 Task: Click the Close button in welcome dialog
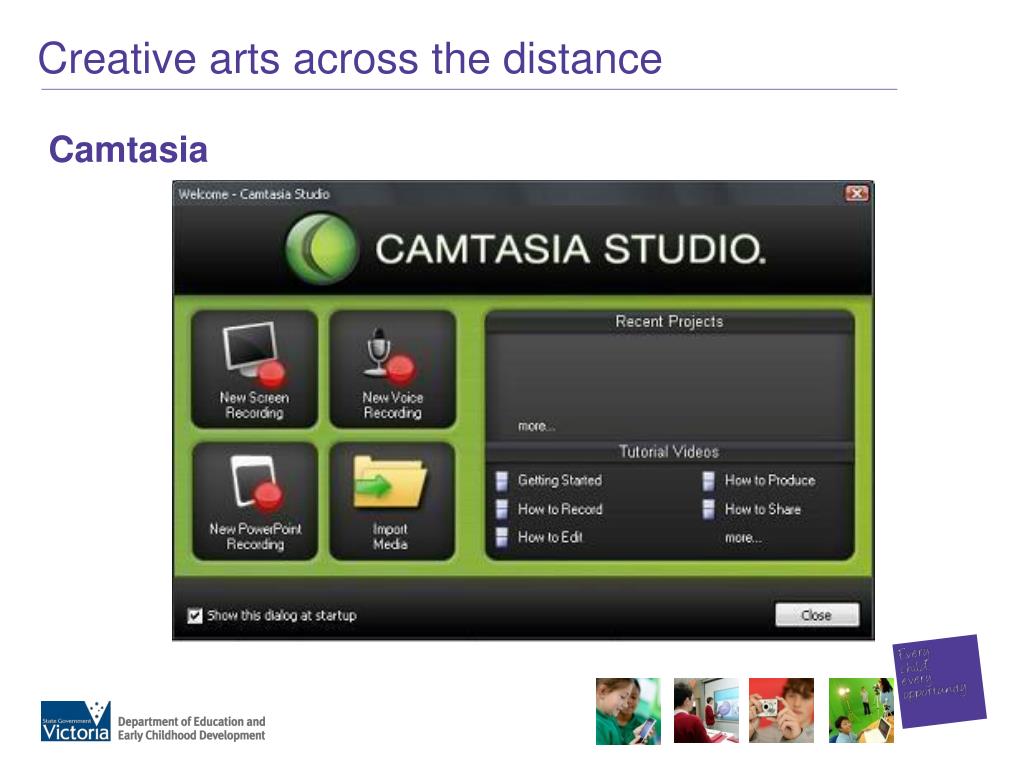click(x=817, y=615)
